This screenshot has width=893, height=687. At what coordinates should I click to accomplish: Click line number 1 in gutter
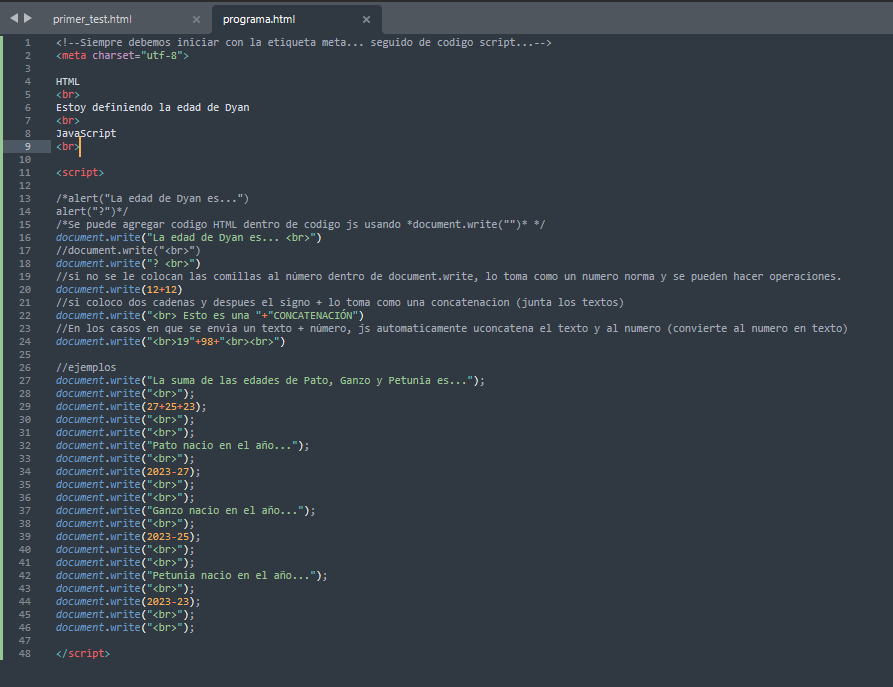27,43
